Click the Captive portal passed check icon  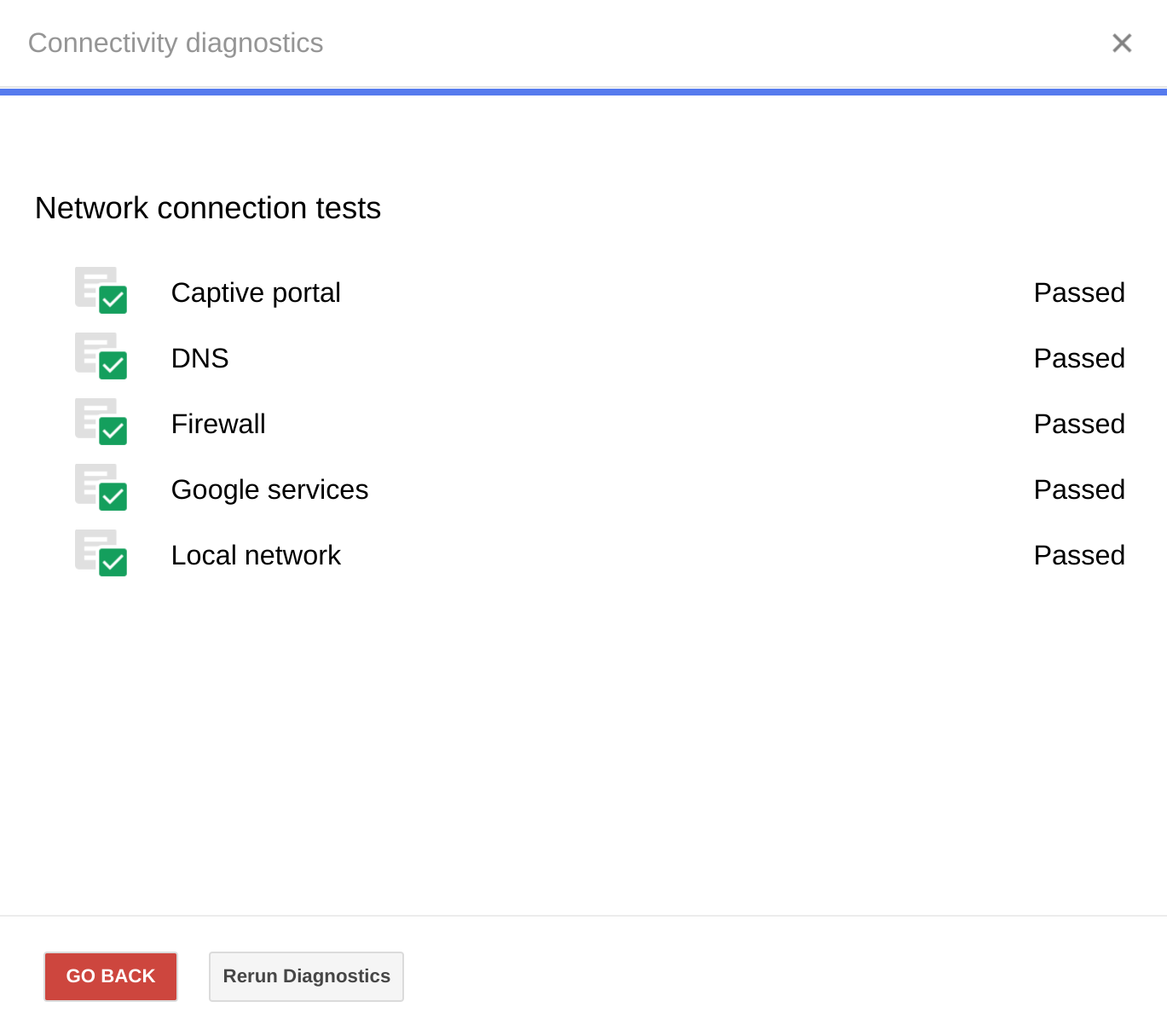[101, 291]
